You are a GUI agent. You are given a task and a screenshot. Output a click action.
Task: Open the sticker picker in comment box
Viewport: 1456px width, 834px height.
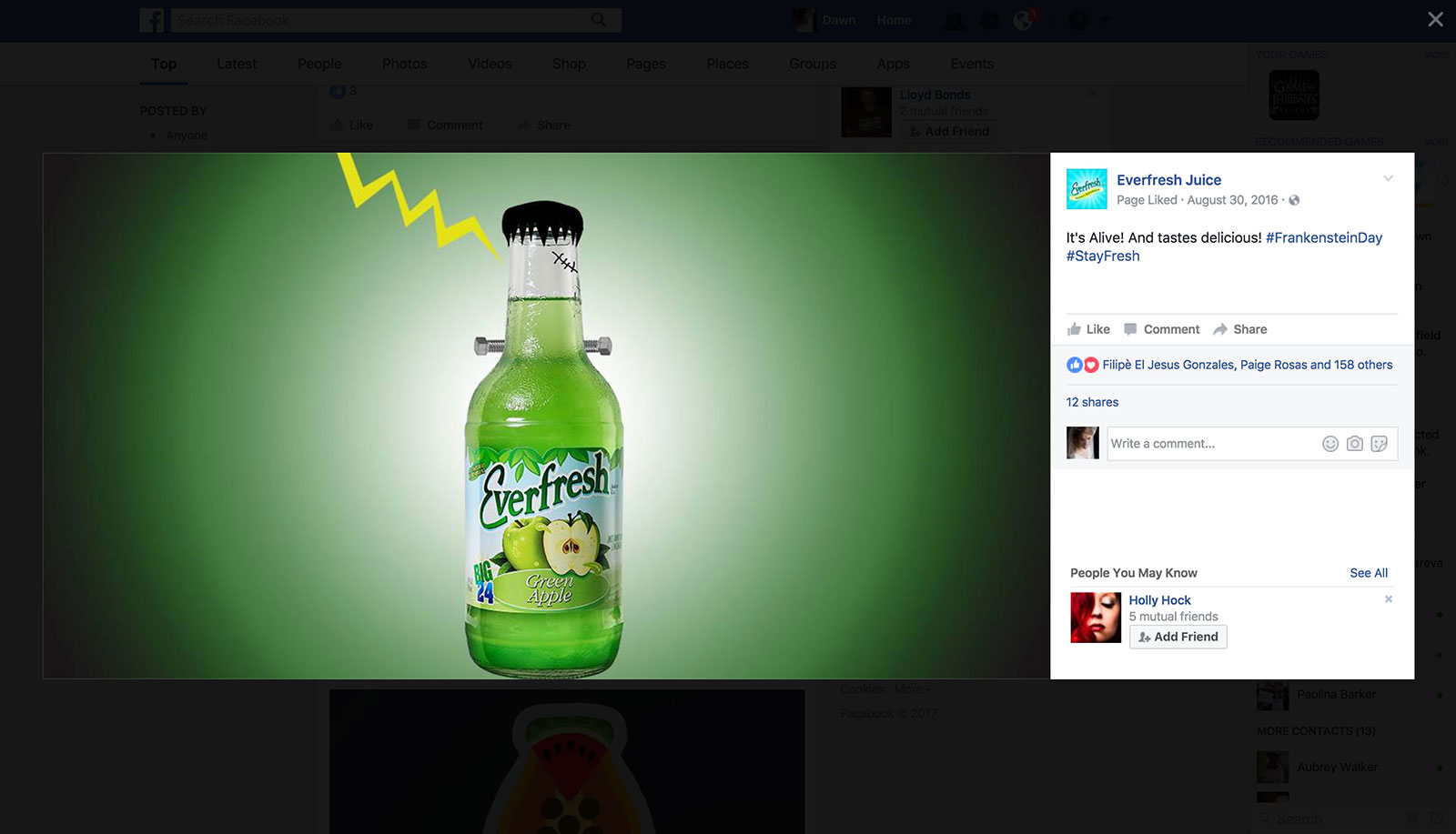tap(1379, 444)
